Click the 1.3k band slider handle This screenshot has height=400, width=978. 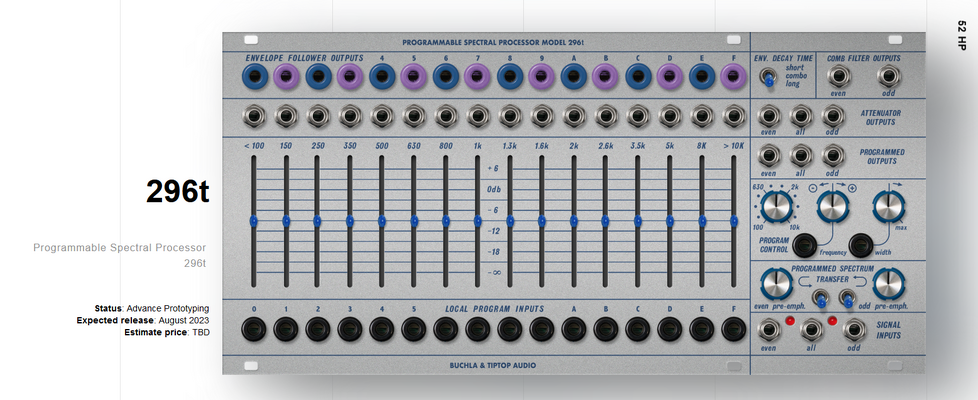click(510, 221)
